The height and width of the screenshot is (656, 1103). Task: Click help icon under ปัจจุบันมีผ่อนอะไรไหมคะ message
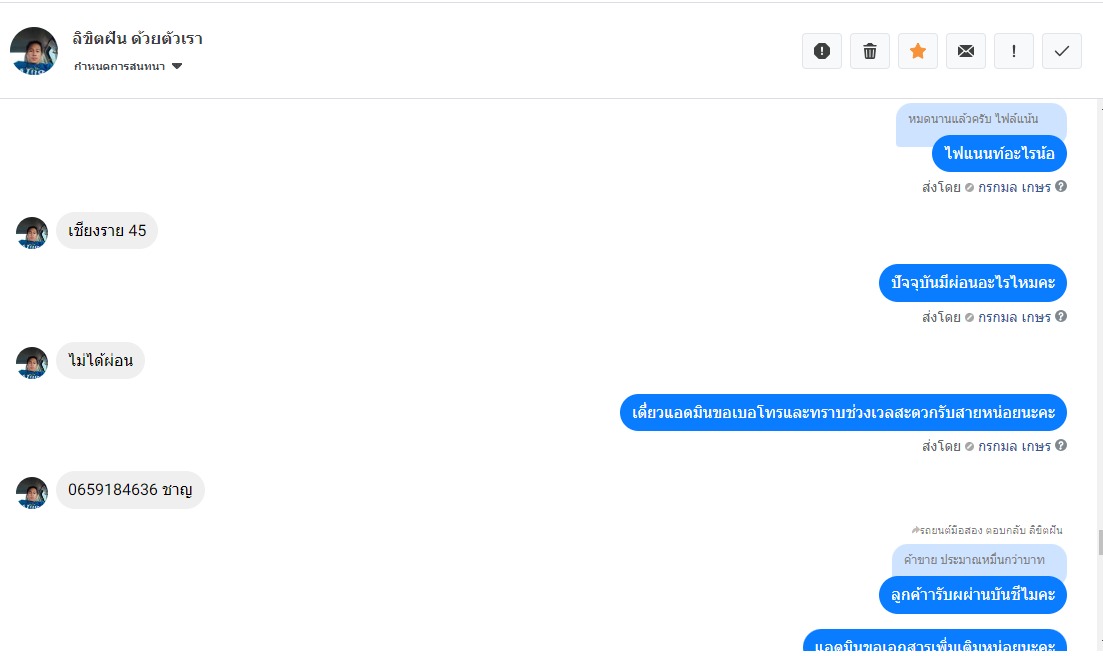(x=1061, y=316)
